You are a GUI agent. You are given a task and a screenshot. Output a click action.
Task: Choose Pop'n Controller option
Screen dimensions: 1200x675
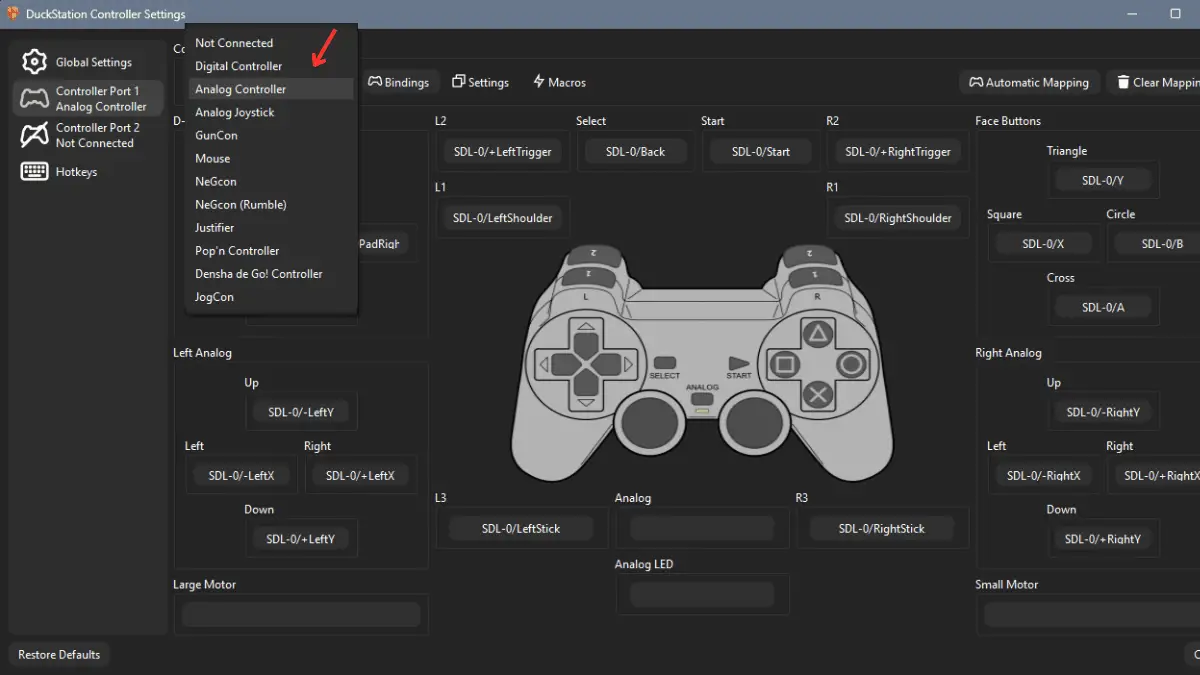pos(271,250)
